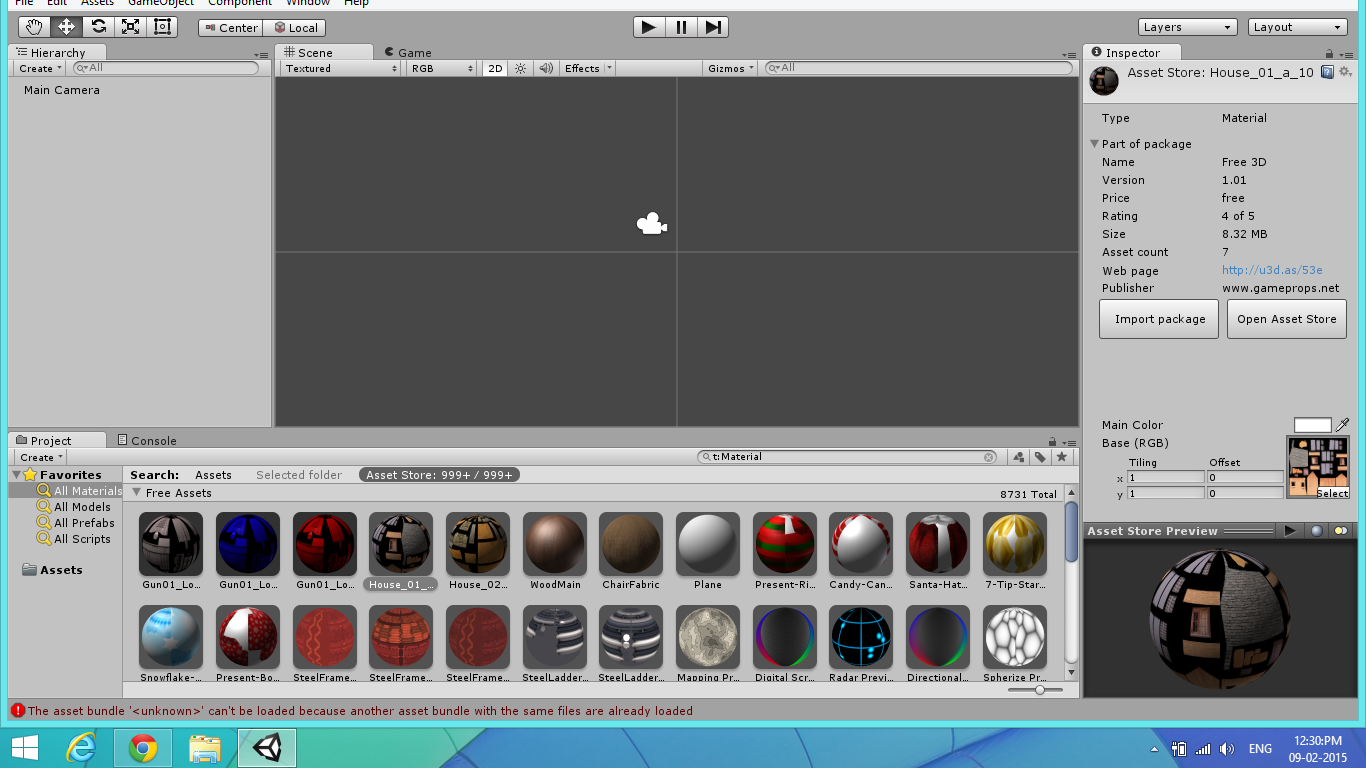Open the RGB render mode dropdown
Viewport: 1366px width, 768px height.
click(x=442, y=68)
